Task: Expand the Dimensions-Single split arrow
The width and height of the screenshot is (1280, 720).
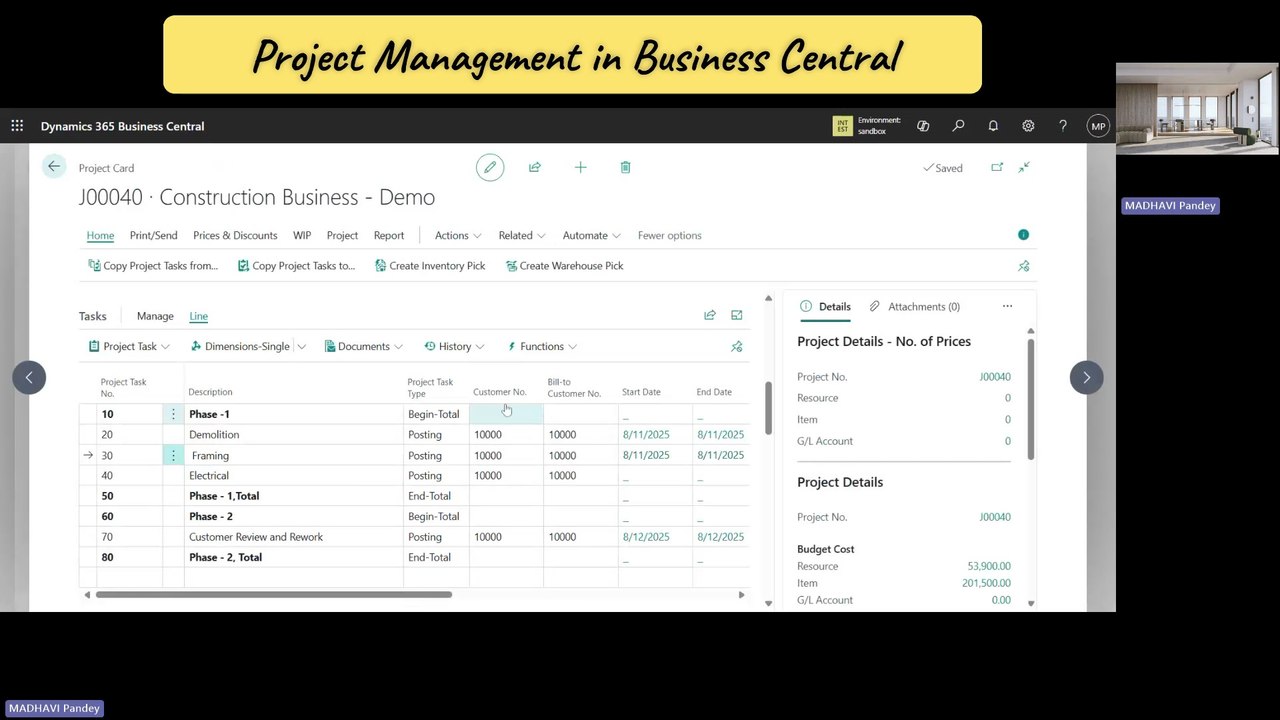Action: 301,346
